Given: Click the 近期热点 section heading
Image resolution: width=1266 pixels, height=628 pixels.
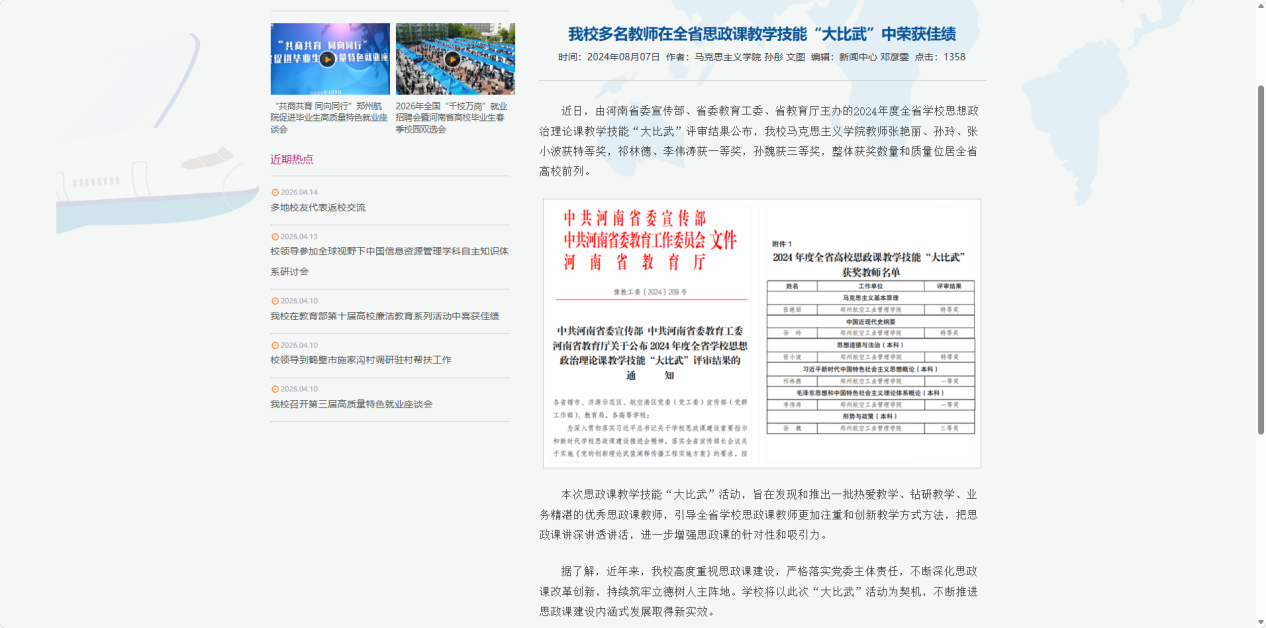Looking at the screenshot, I should [x=292, y=159].
